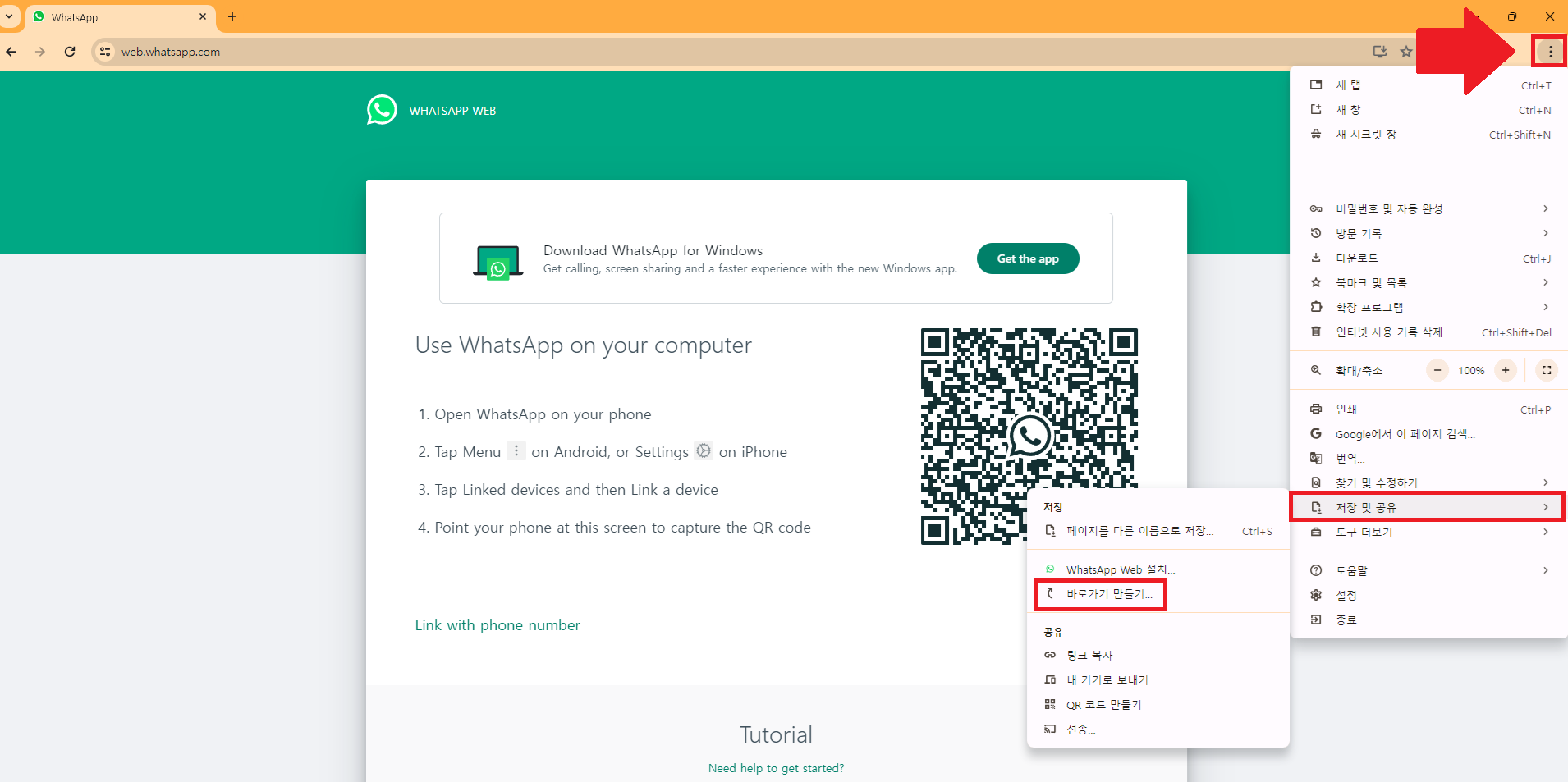Click the forward navigation arrow

(40, 52)
